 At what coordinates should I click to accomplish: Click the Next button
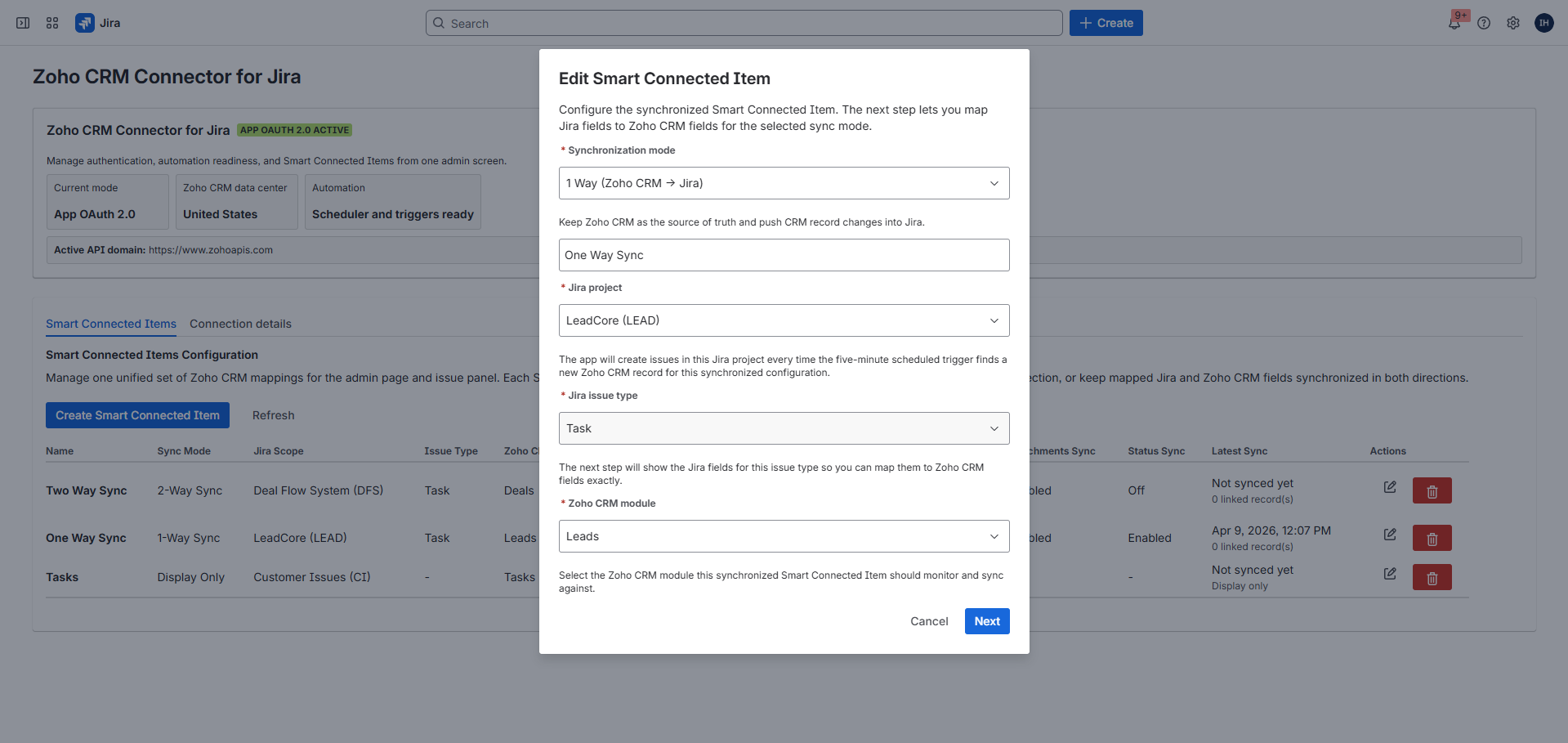pyautogui.click(x=986, y=621)
